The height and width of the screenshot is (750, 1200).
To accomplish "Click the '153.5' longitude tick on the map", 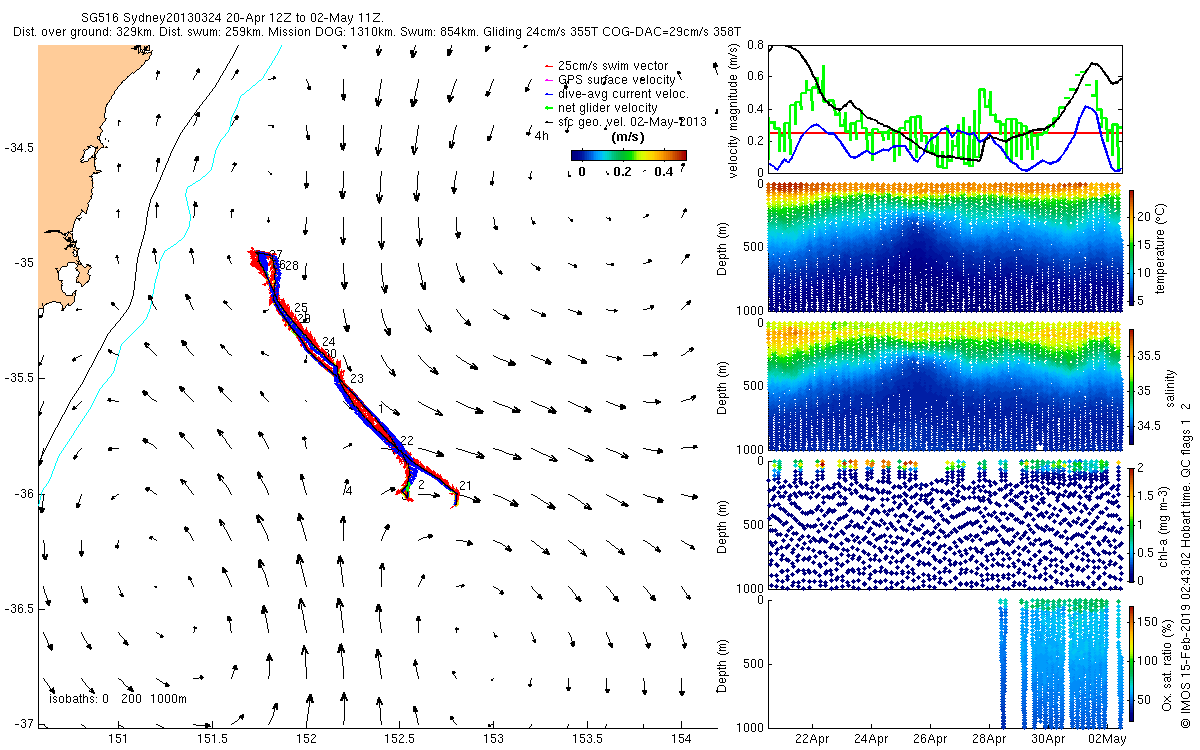I will 587,739.
